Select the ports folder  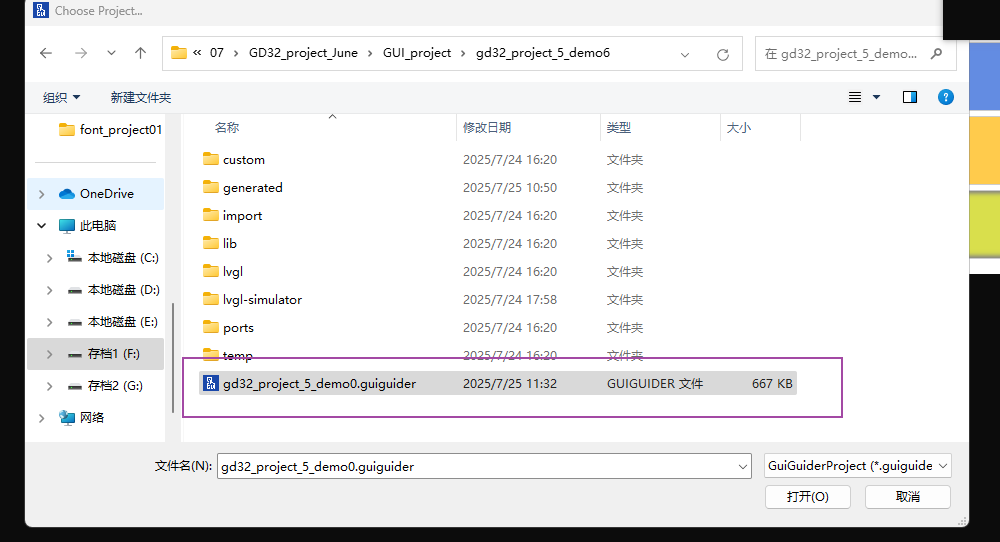pyautogui.click(x=228, y=328)
